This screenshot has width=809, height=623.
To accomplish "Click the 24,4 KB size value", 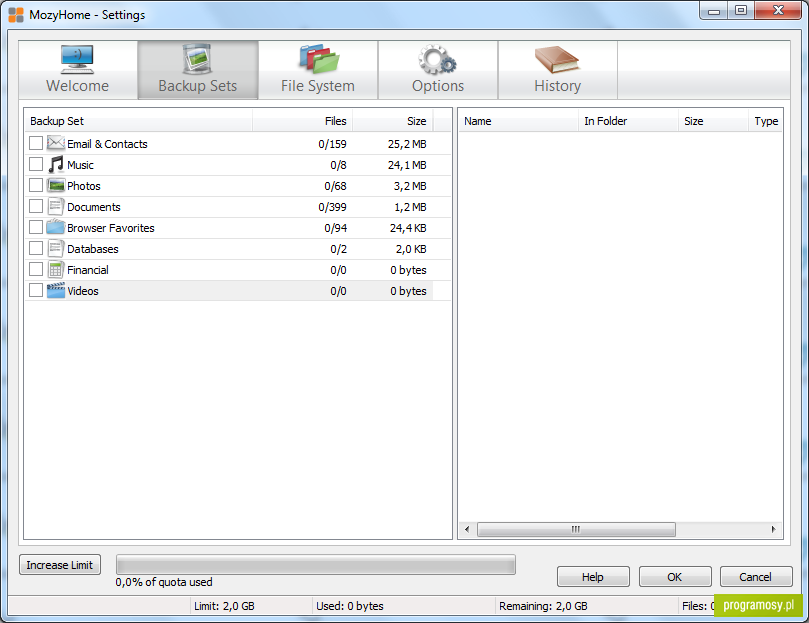I will tap(408, 228).
